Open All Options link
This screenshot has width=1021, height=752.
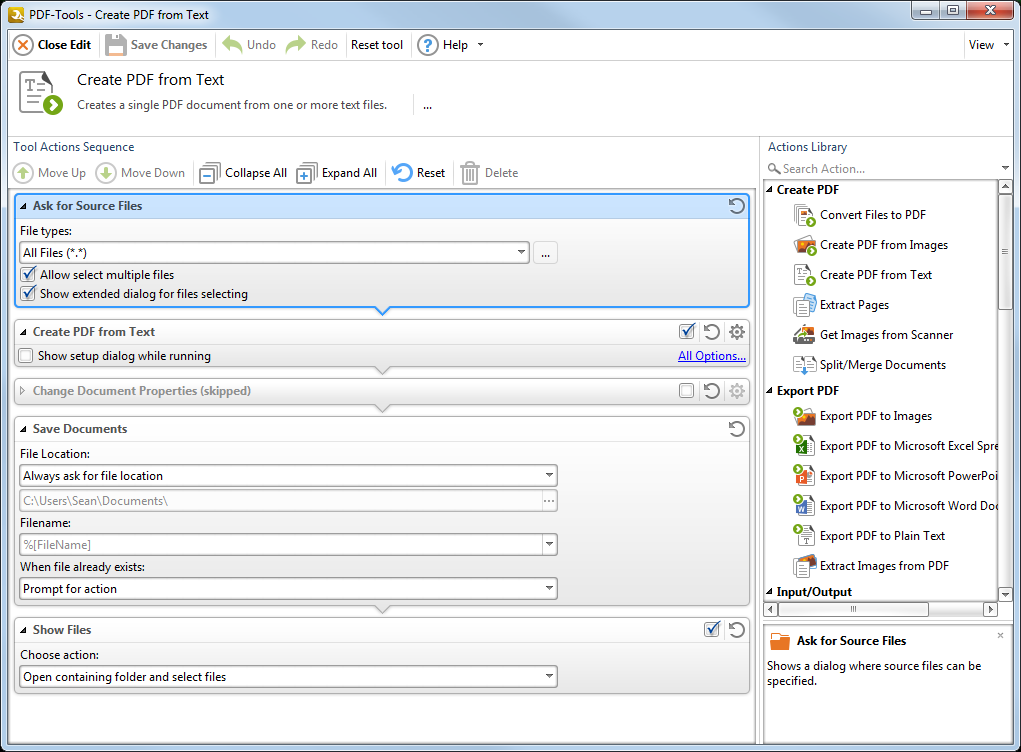pos(711,355)
